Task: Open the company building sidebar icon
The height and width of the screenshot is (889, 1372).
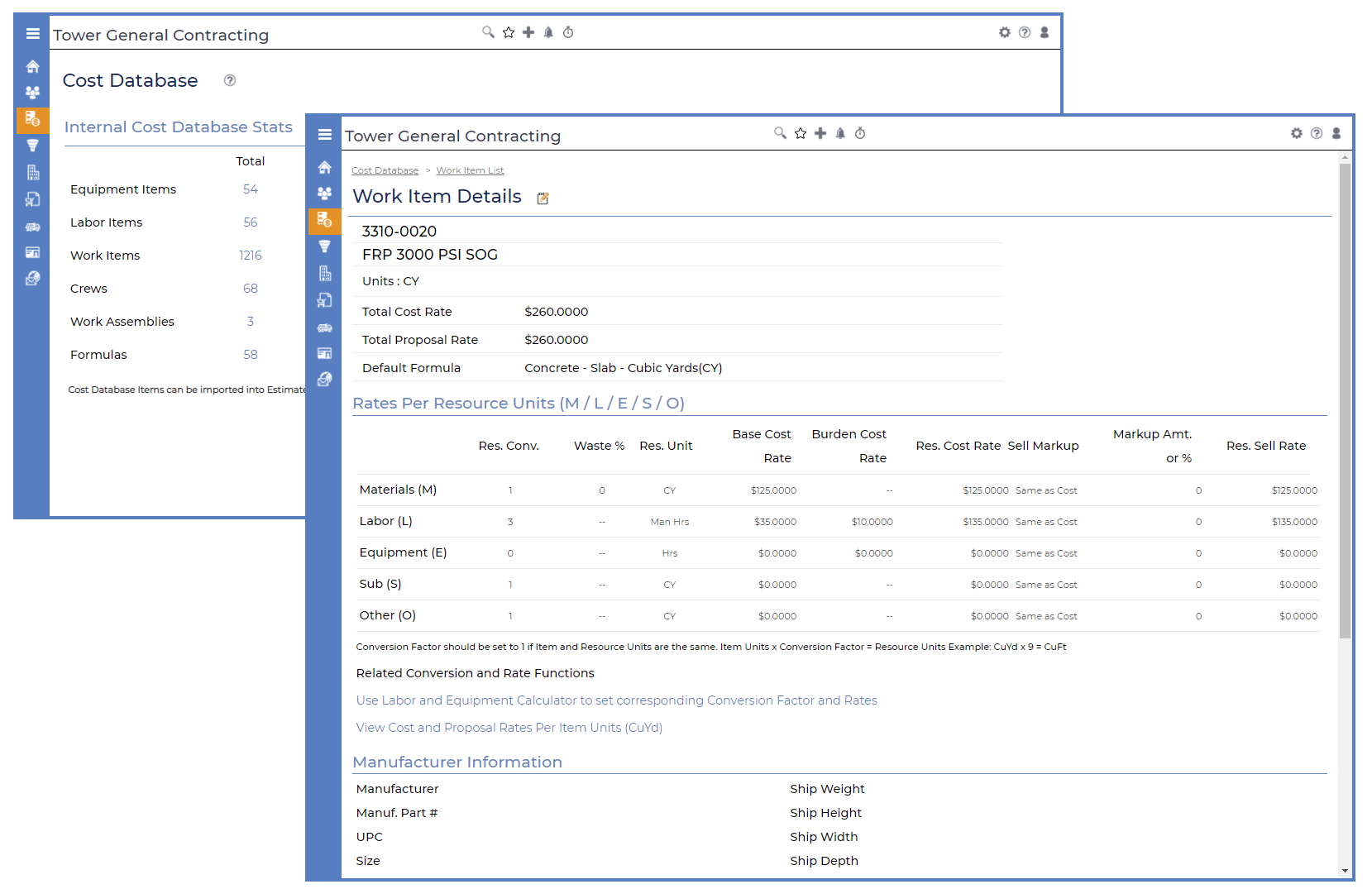Action: 324,273
